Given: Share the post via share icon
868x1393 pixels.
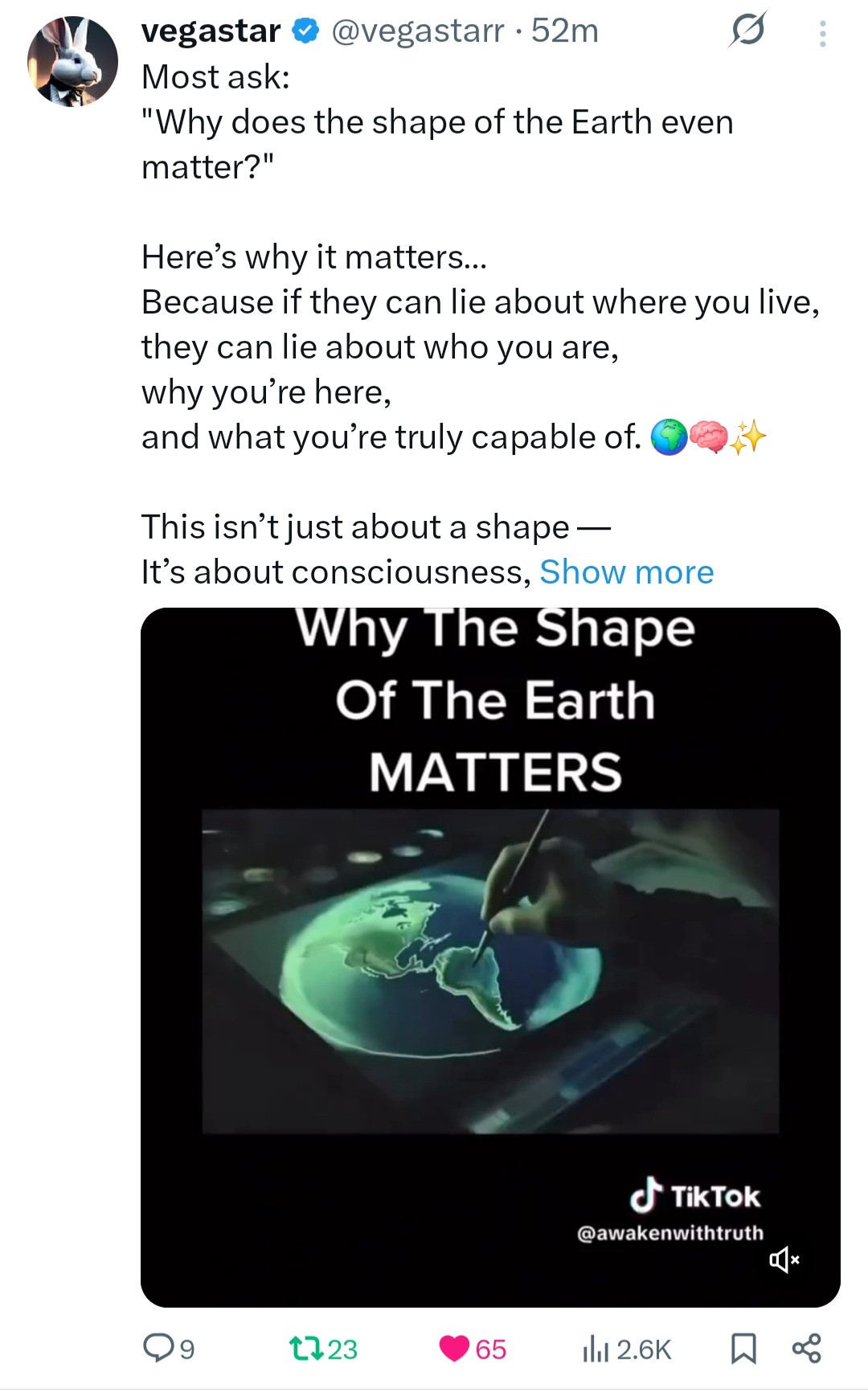Looking at the screenshot, I should coord(806,1348).
